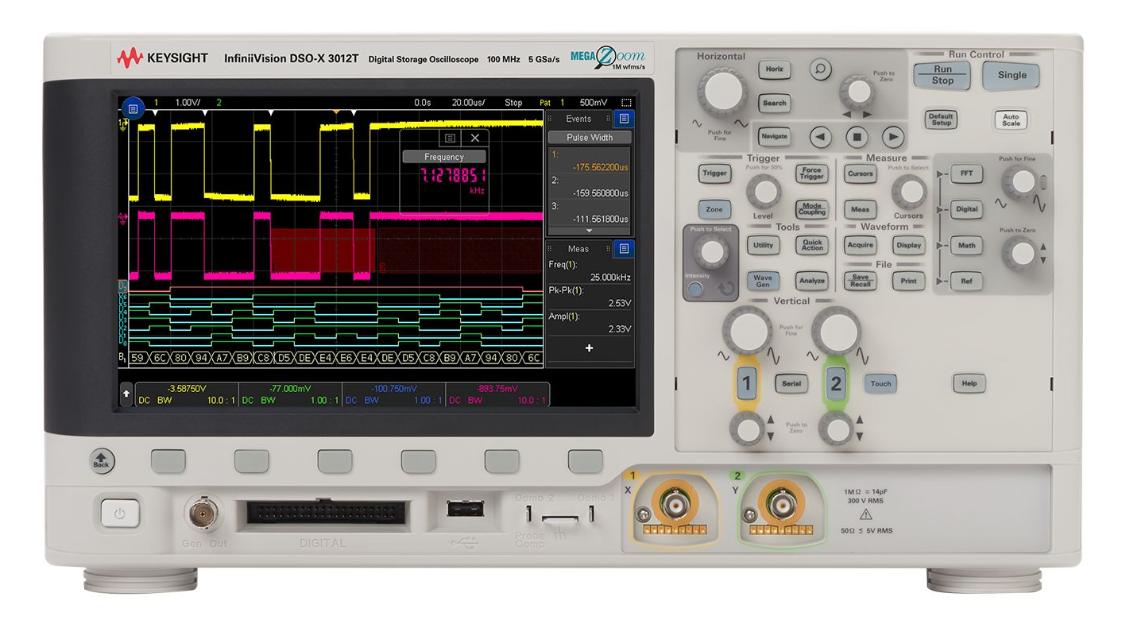Click the Horiz button
Screen dimensions: 1143x644
(x=774, y=69)
